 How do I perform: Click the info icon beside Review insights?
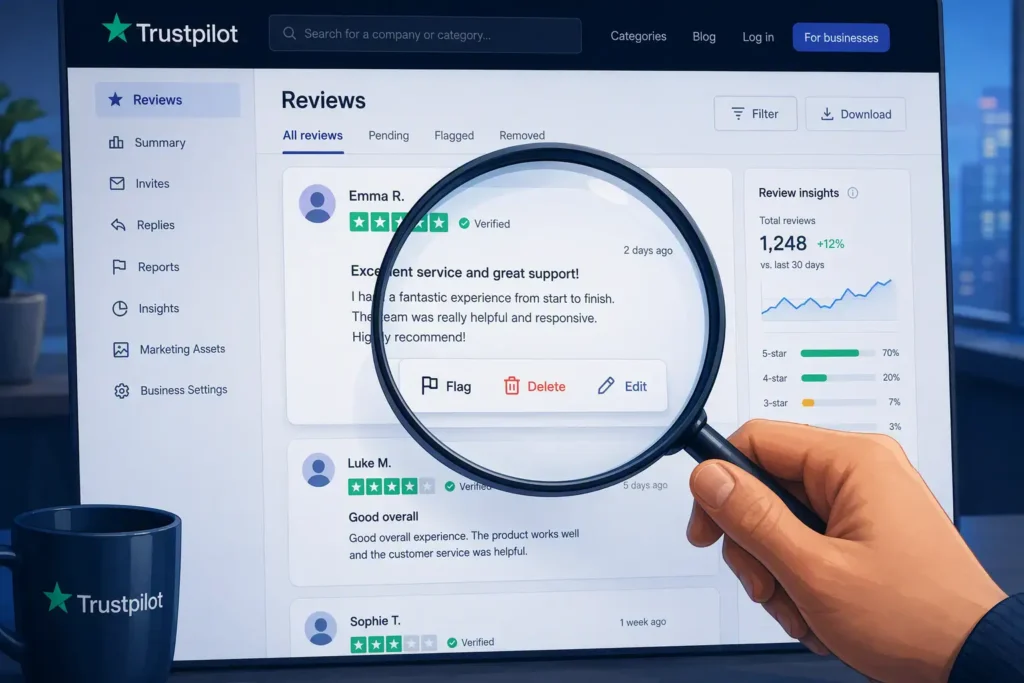[853, 193]
